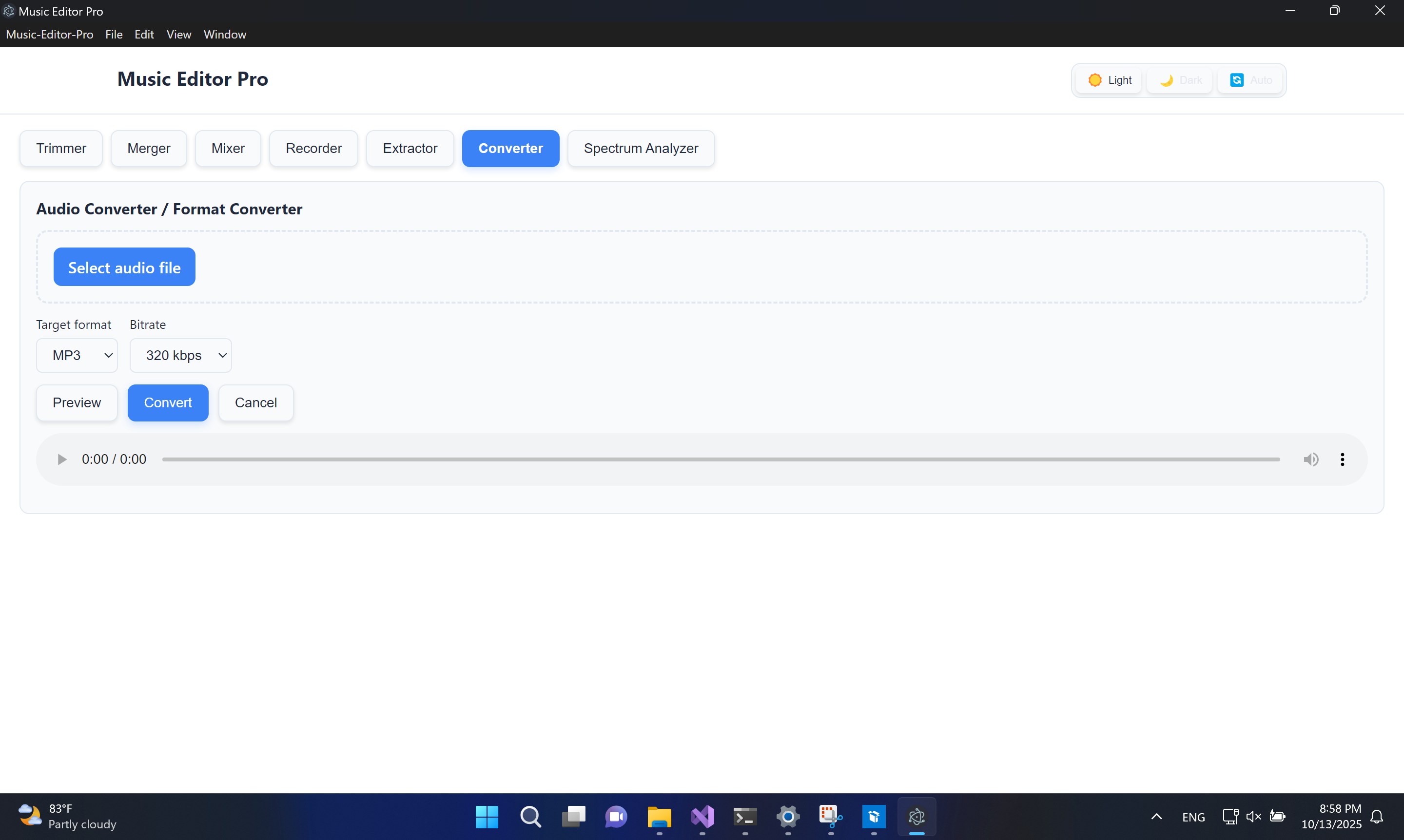
Task: Click the audio player seek bar
Action: 721,459
